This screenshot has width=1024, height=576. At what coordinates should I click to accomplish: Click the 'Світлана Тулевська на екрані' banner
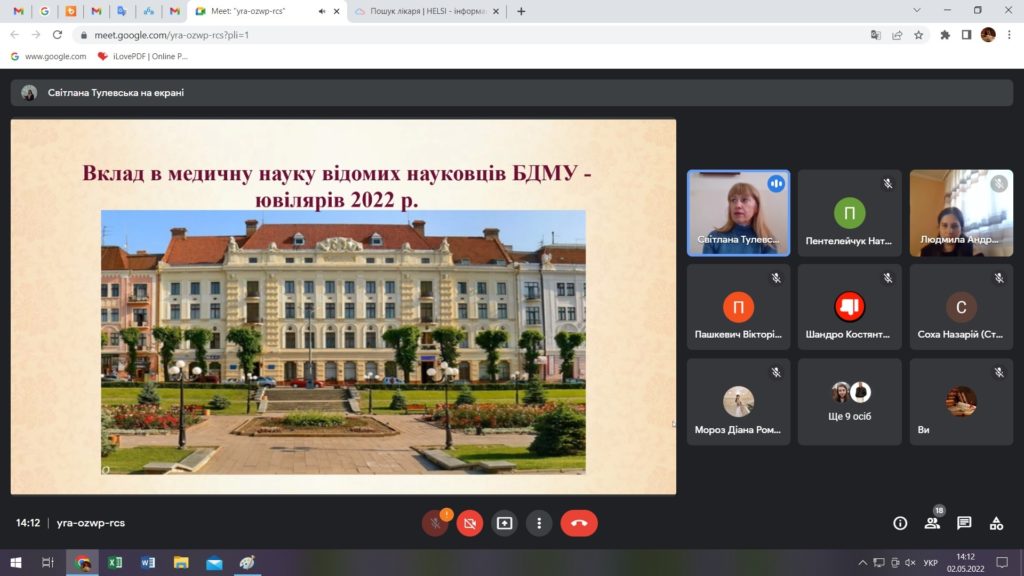pyautogui.click(x=511, y=93)
